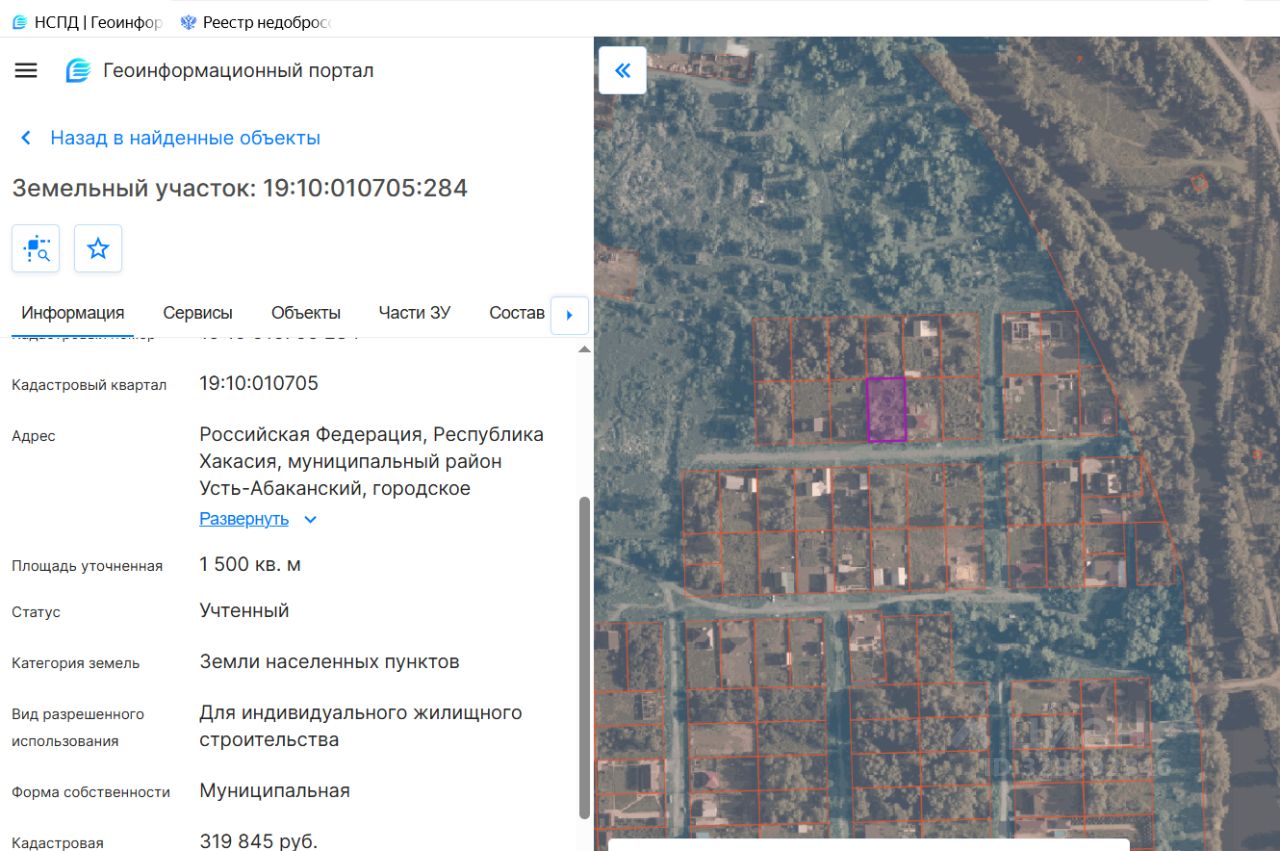This screenshot has width=1280, height=851.
Task: Click scrollbar up arrow in info panel
Action: [585, 350]
